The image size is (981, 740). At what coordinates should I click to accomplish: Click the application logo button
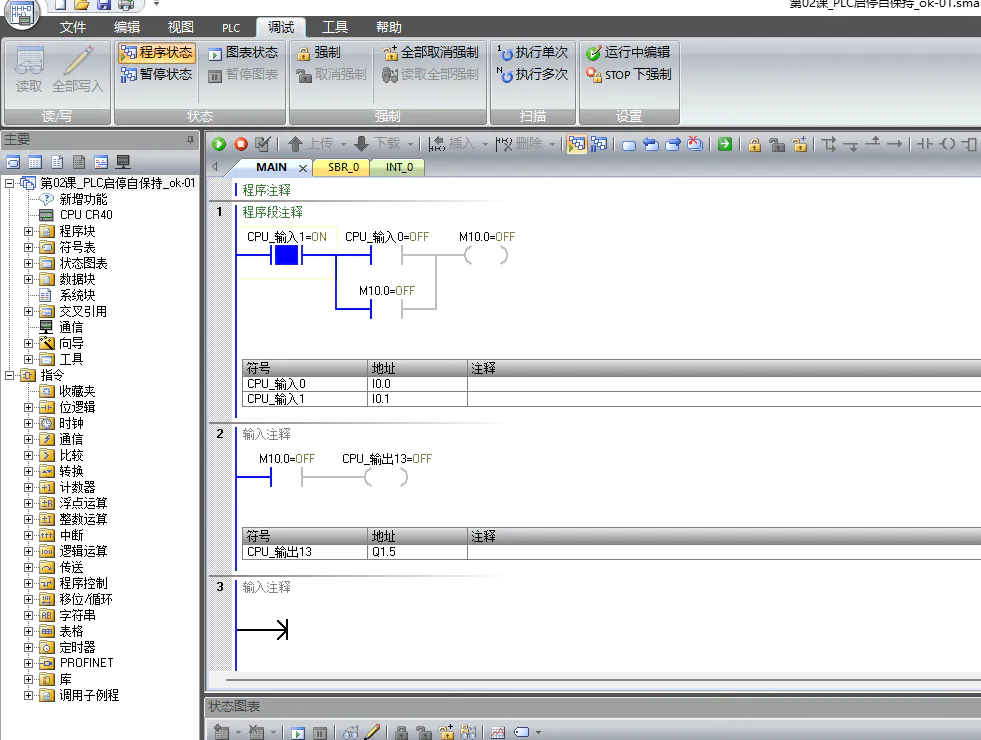click(x=22, y=13)
